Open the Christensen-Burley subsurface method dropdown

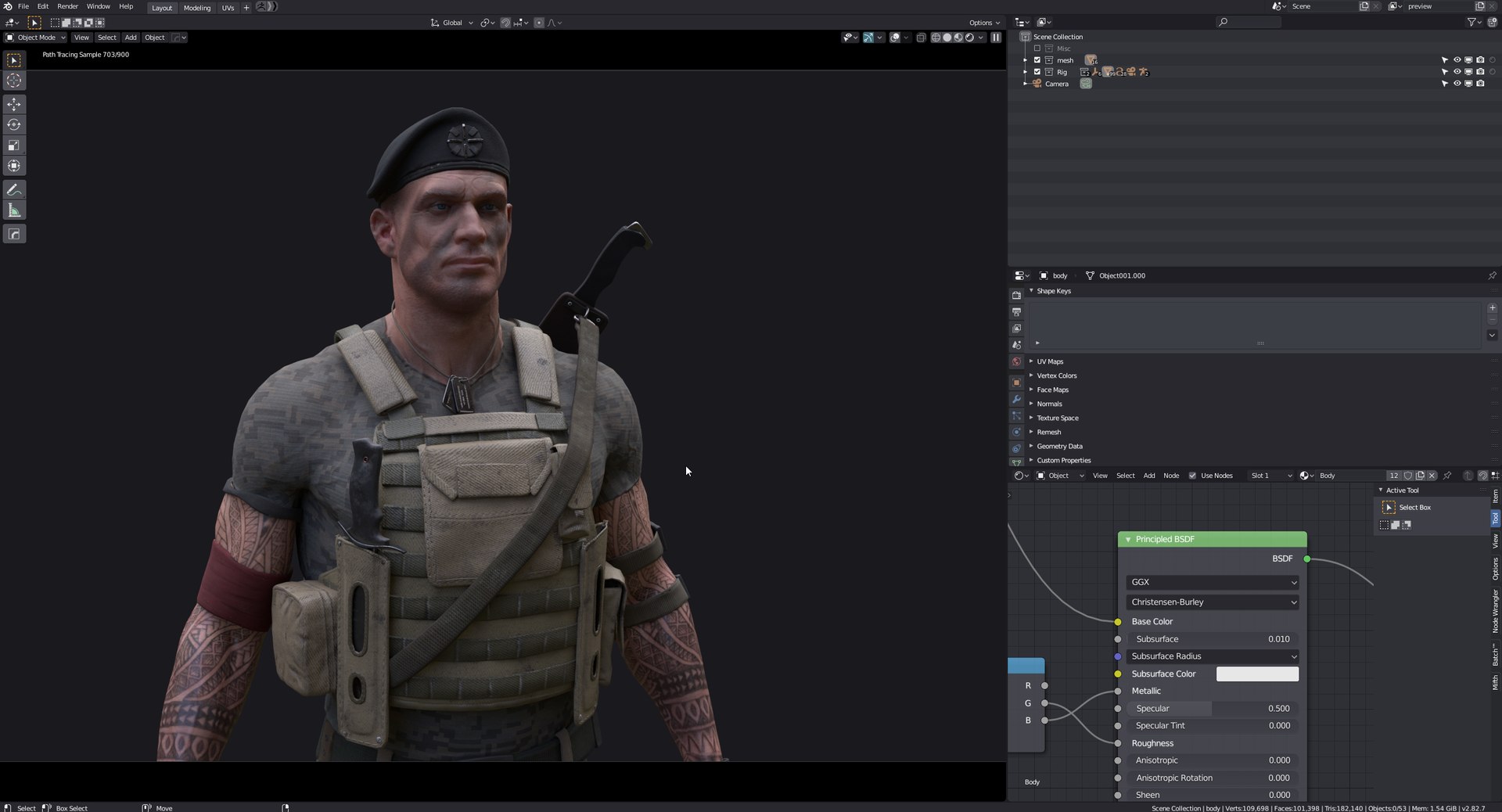point(1213,602)
